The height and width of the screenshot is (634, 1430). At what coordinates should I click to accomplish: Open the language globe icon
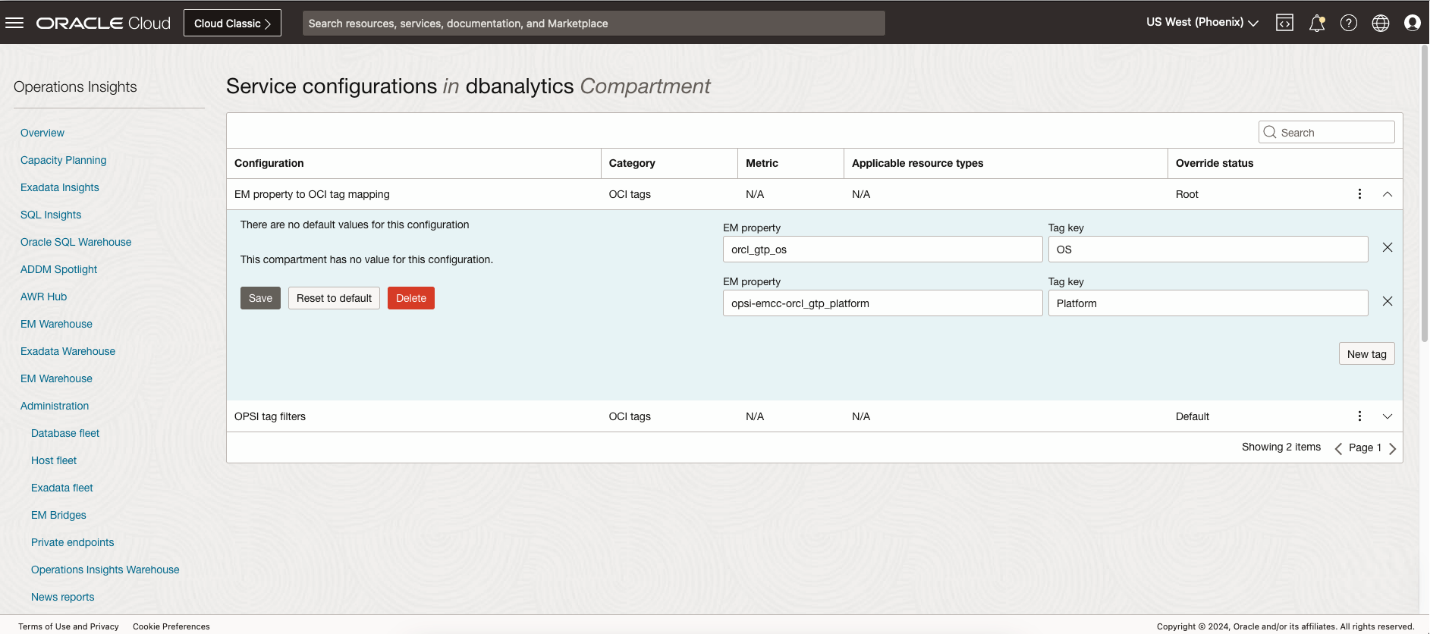1381,23
